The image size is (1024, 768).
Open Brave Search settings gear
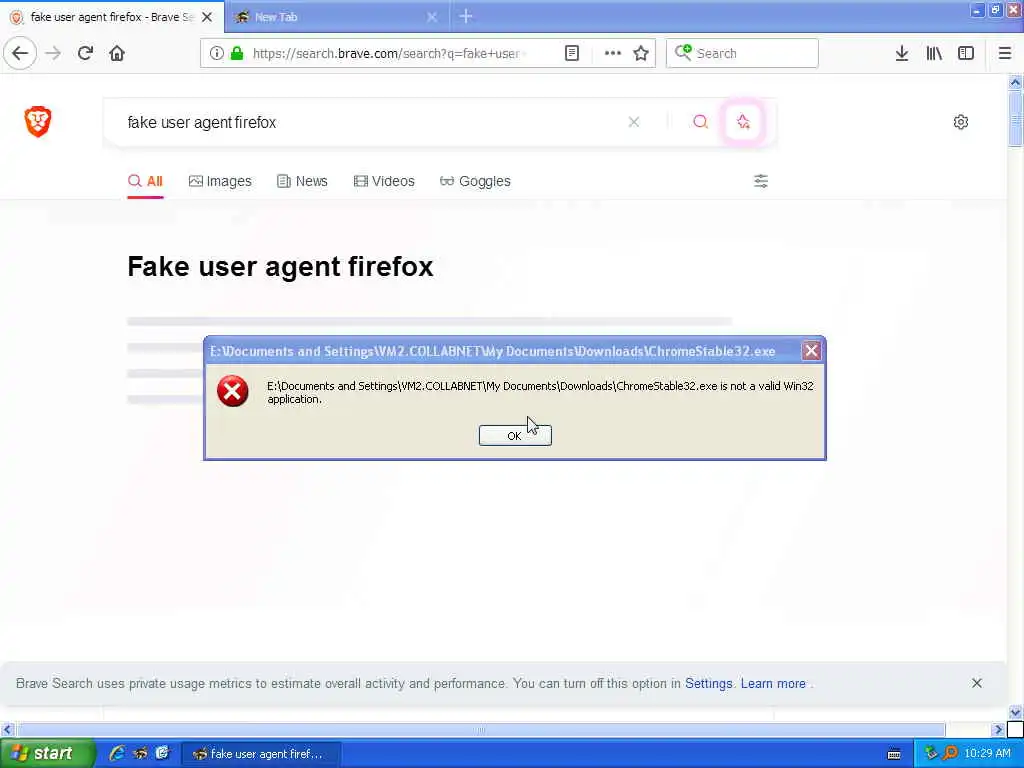pyautogui.click(x=961, y=121)
